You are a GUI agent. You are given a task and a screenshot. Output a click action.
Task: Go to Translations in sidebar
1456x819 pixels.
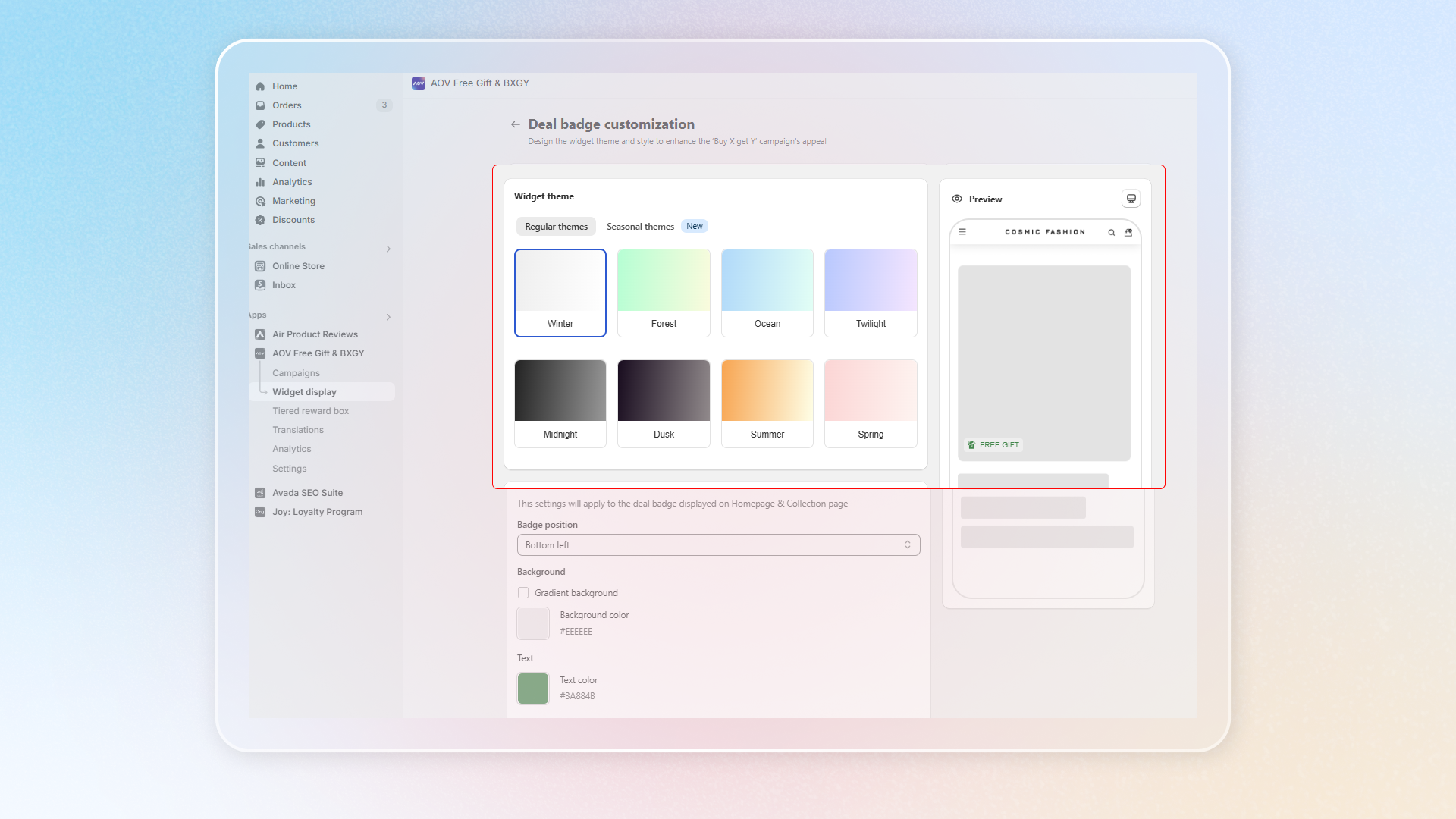[x=297, y=430]
